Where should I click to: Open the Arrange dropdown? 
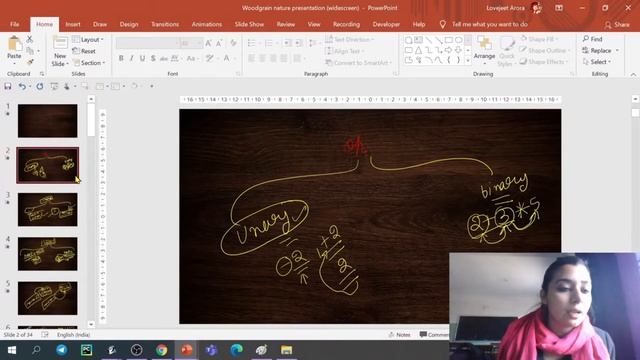point(484,51)
